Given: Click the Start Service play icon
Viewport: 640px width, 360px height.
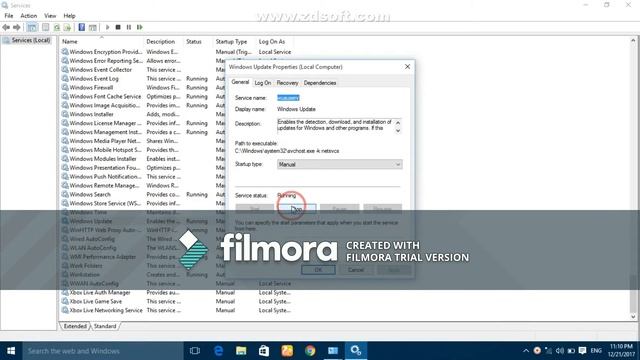Looking at the screenshot, I should [107, 27].
